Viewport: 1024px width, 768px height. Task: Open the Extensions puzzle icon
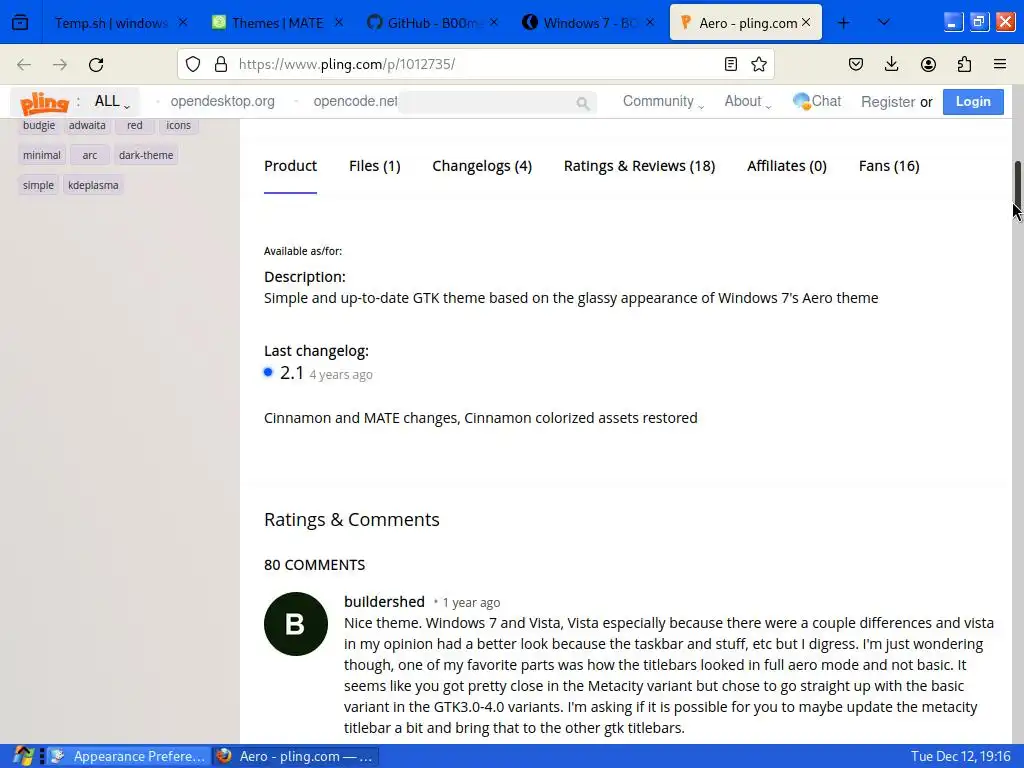(964, 64)
